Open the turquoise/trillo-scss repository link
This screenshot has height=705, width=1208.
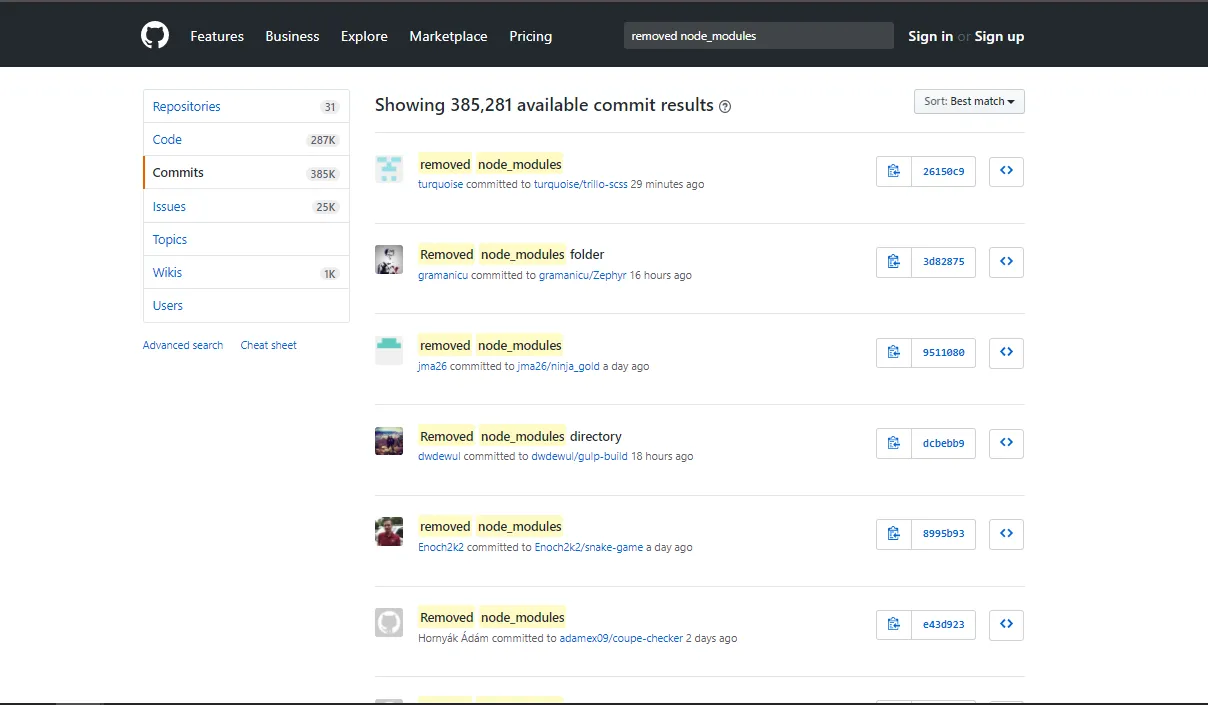(581, 185)
